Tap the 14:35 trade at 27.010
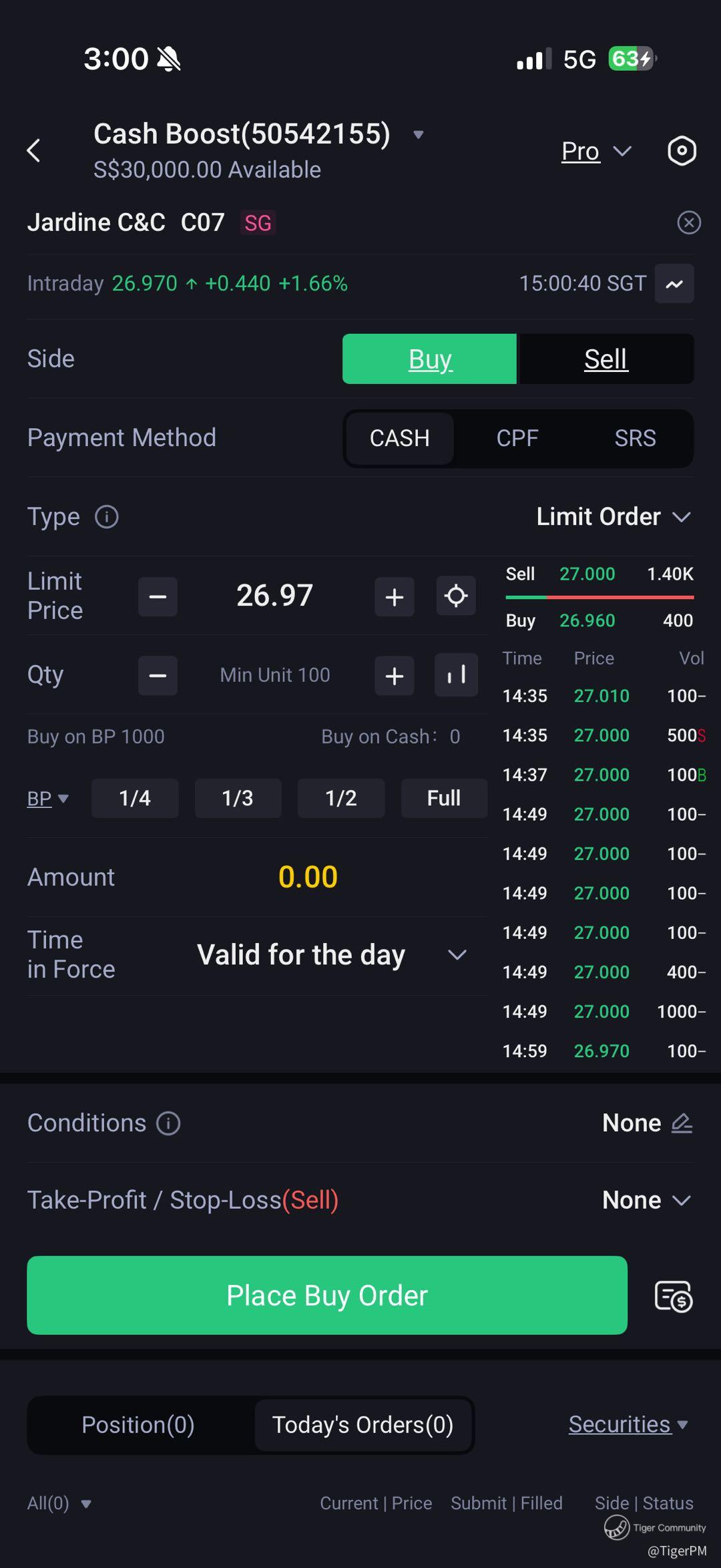Image resolution: width=721 pixels, height=1568 pixels. (x=604, y=696)
